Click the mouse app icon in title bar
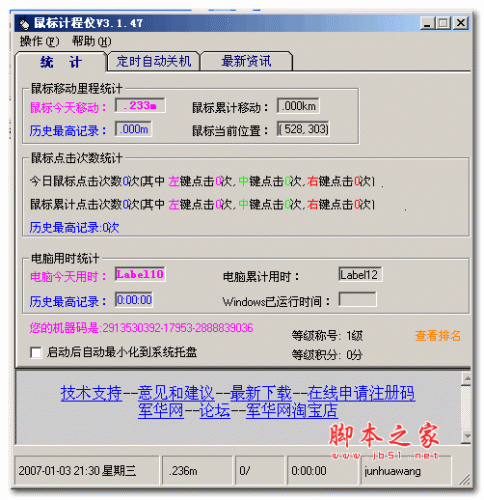The width and height of the screenshot is (484, 500). coord(24,23)
